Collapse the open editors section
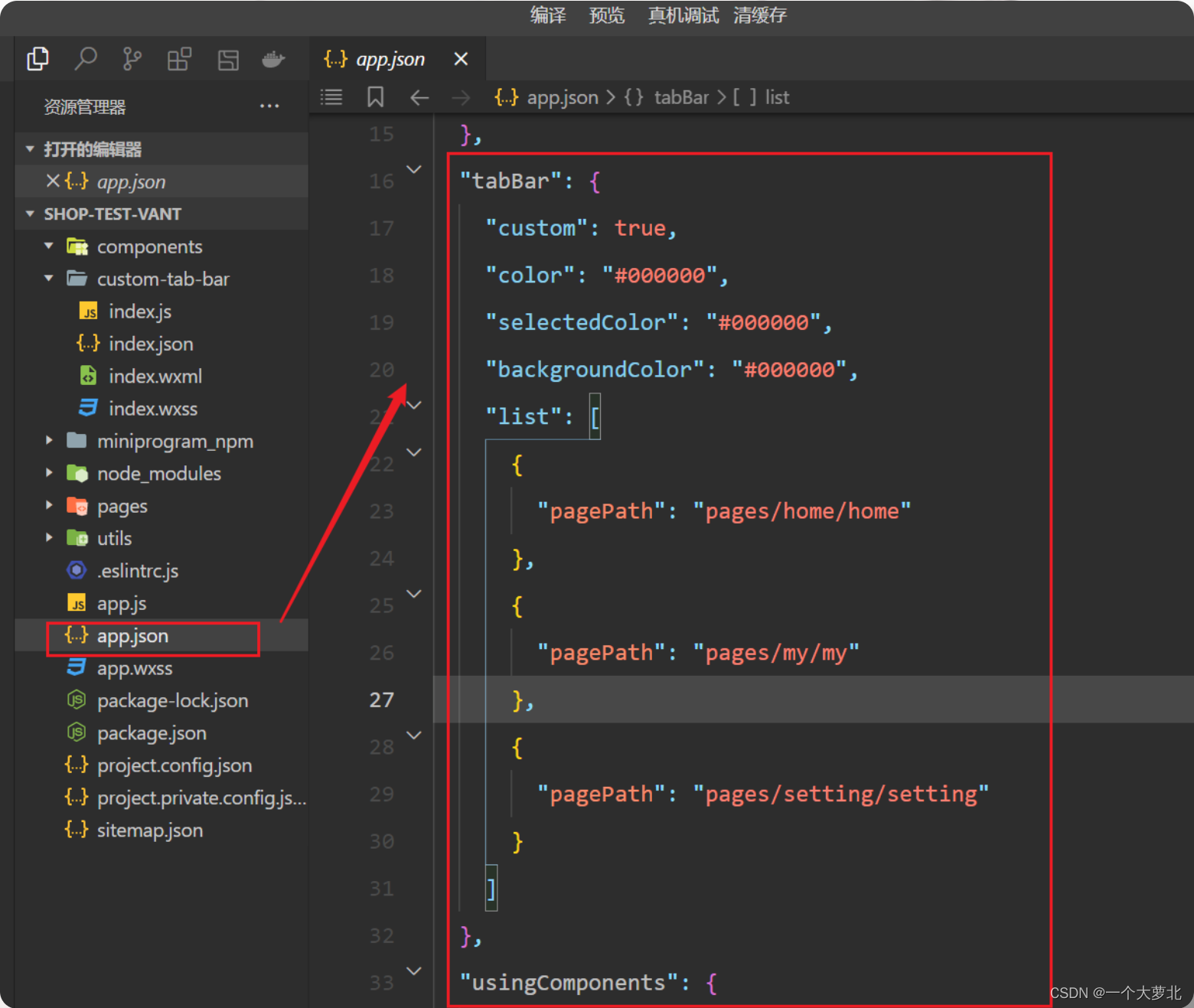Viewport: 1194px width, 1008px height. [x=30, y=149]
